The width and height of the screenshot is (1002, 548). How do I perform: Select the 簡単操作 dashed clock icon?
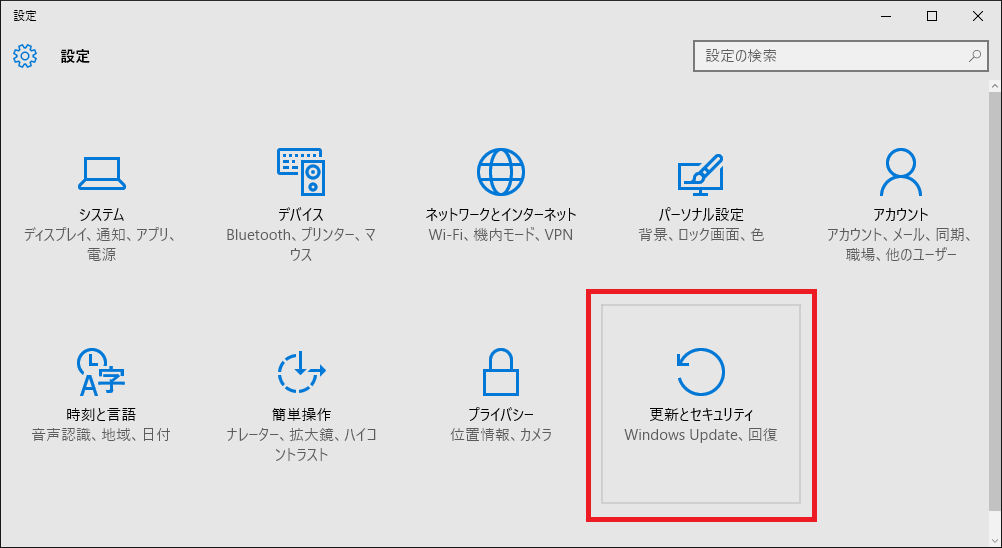coord(300,373)
